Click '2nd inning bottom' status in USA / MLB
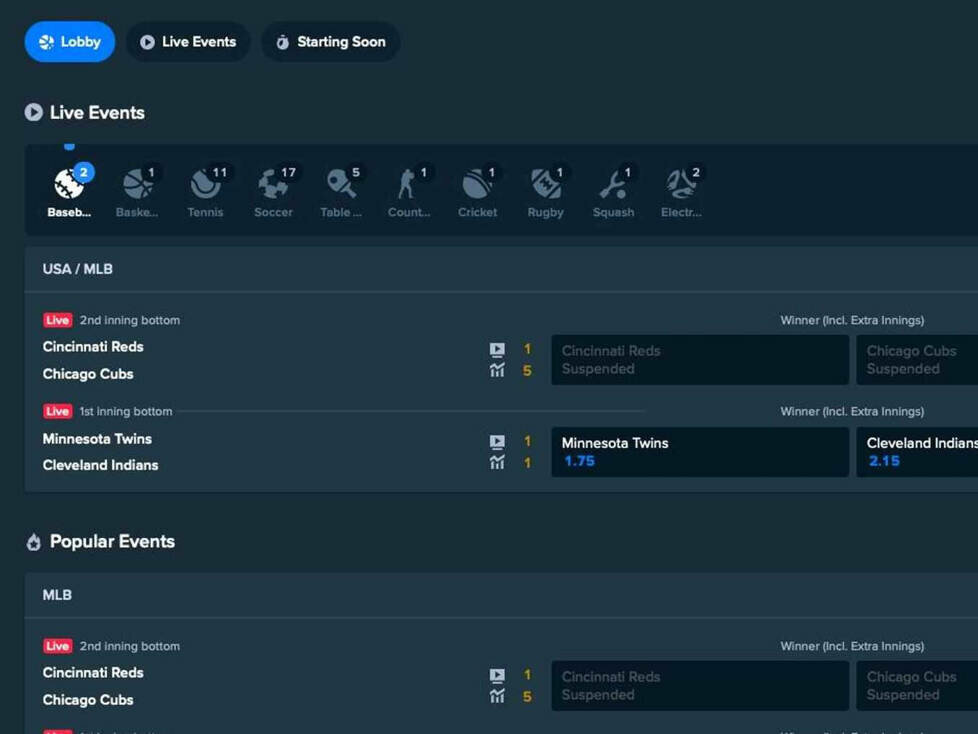Viewport: 978px width, 734px height. [130, 320]
